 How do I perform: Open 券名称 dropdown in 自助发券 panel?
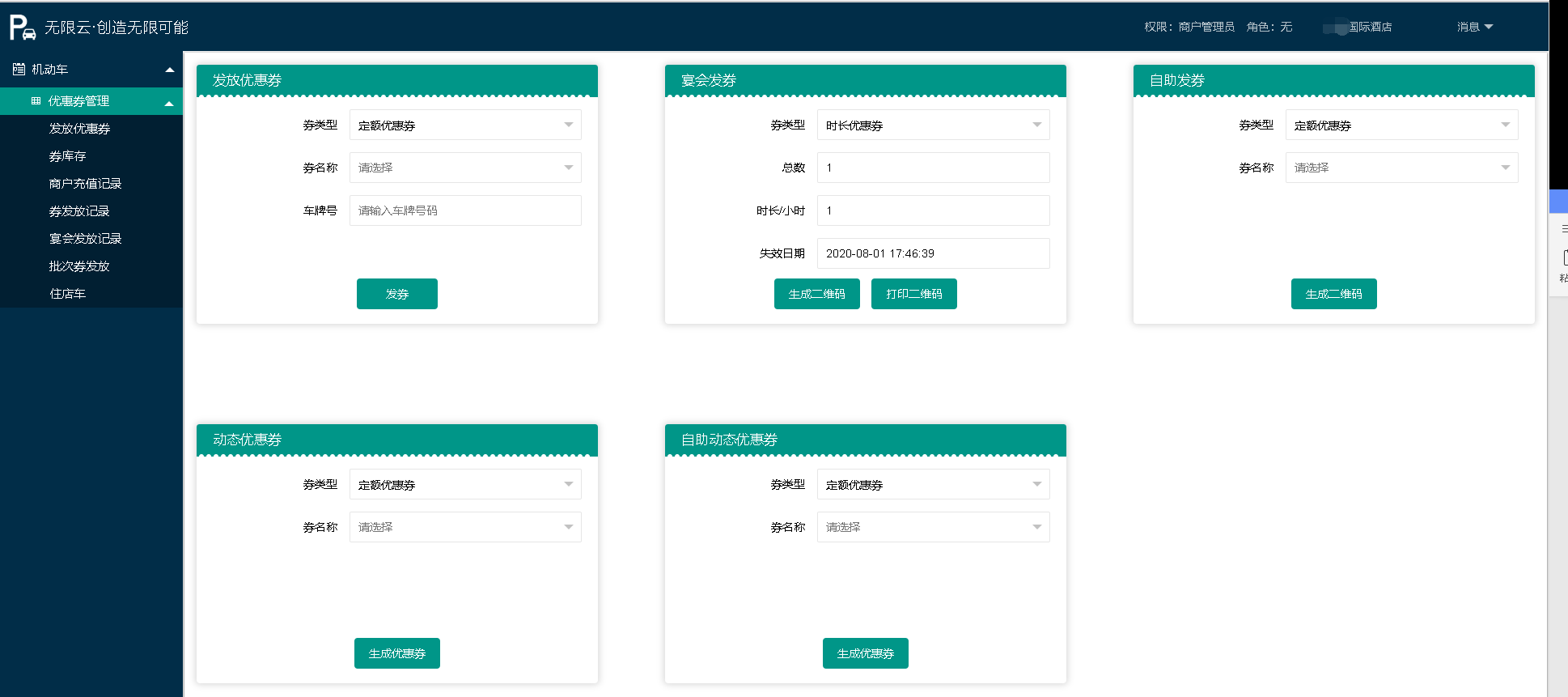tap(1401, 168)
